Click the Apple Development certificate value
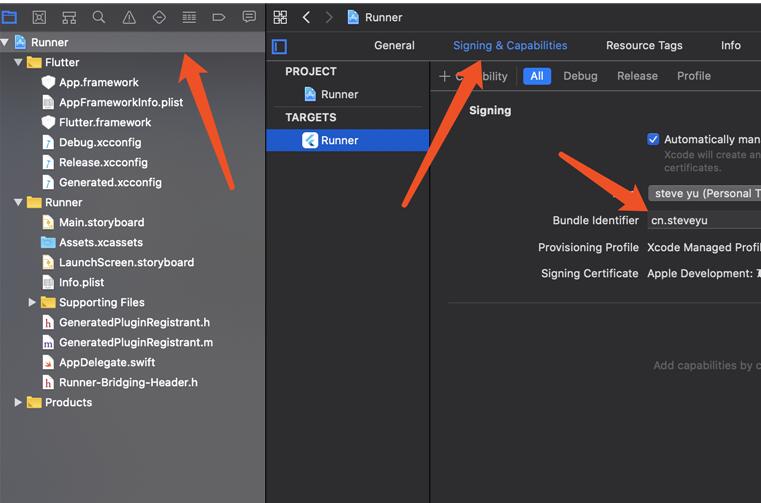 [x=704, y=273]
